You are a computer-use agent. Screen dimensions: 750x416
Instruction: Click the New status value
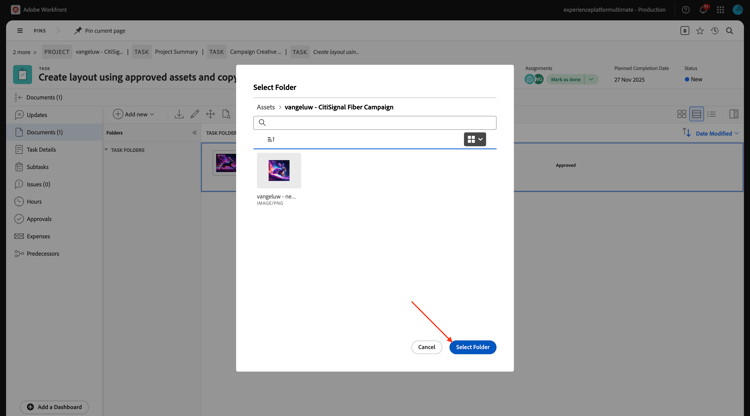(x=693, y=79)
